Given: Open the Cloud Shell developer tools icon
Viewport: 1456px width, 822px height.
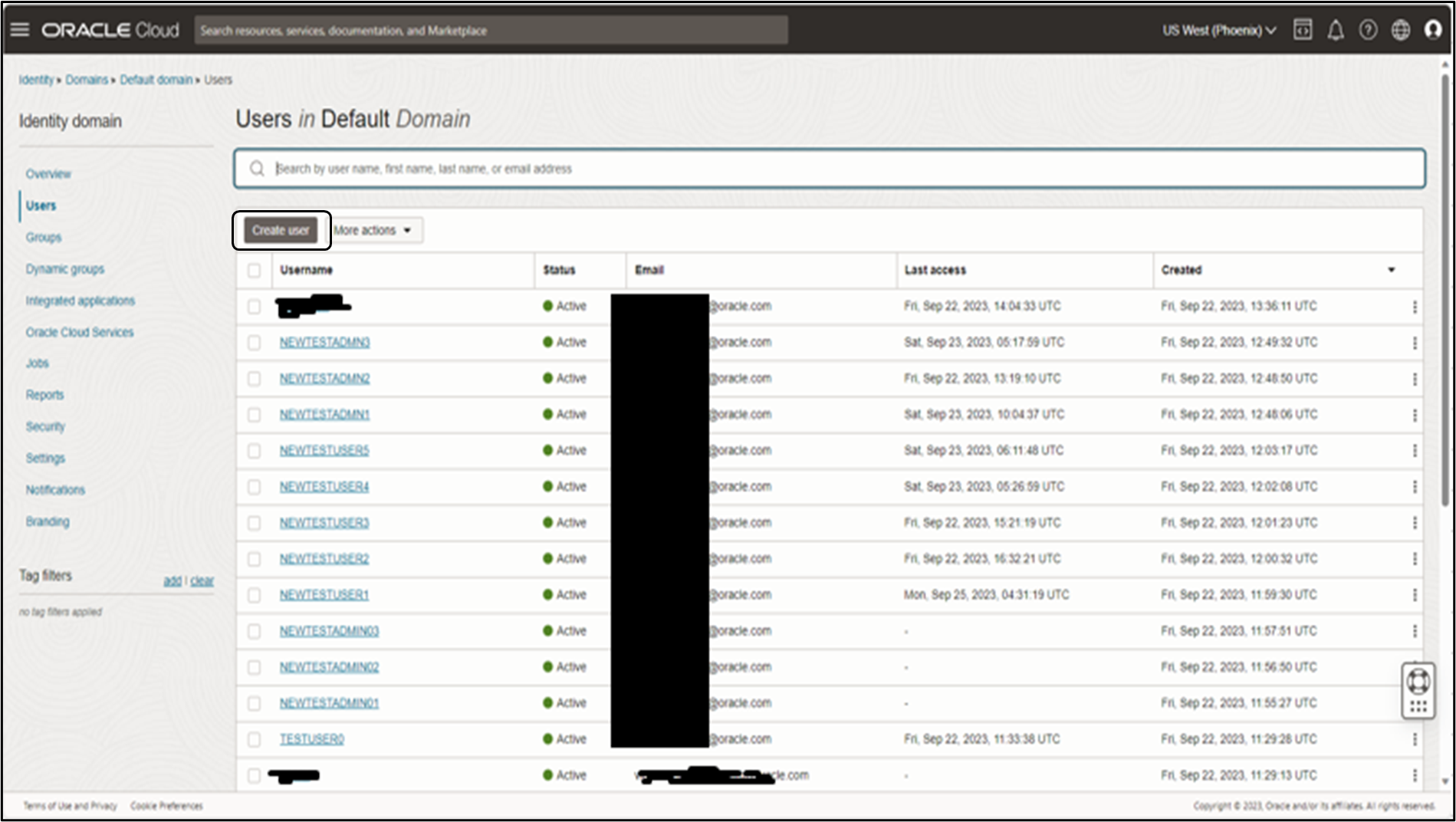Looking at the screenshot, I should pos(1303,30).
